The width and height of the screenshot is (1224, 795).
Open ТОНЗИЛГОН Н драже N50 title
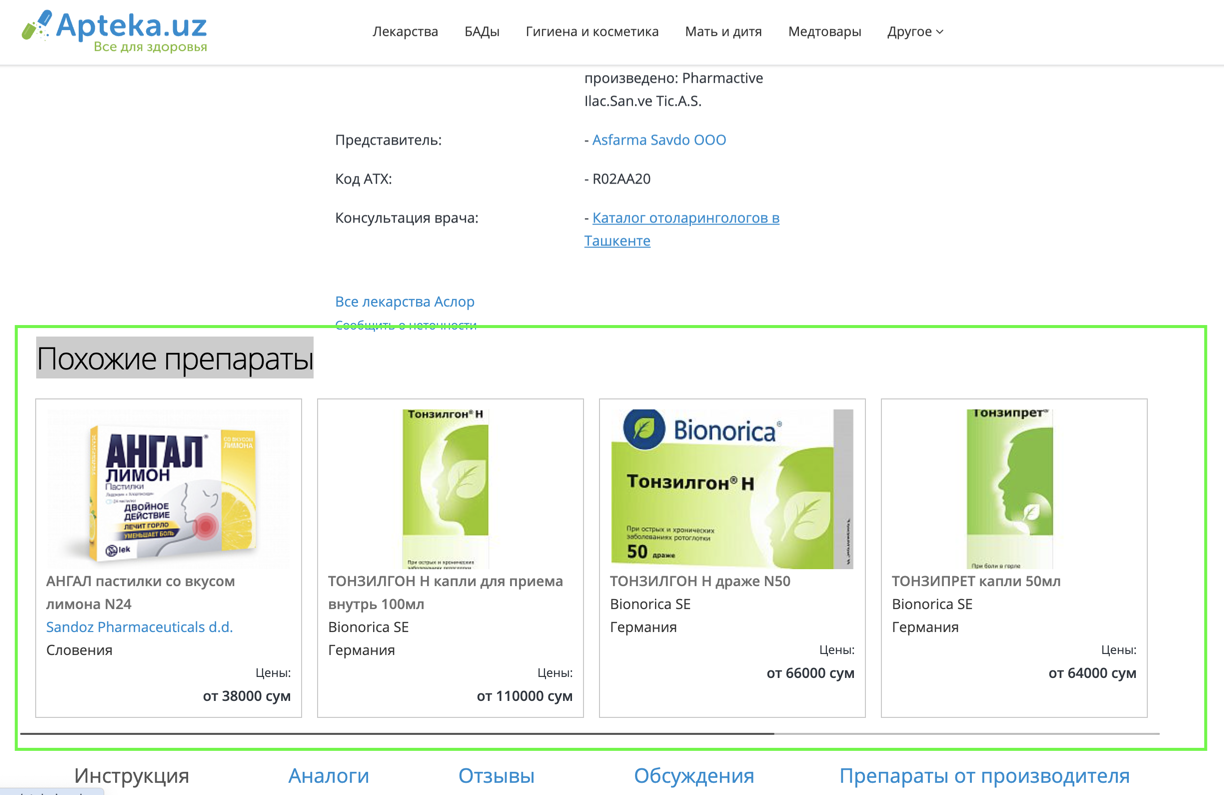(x=700, y=581)
